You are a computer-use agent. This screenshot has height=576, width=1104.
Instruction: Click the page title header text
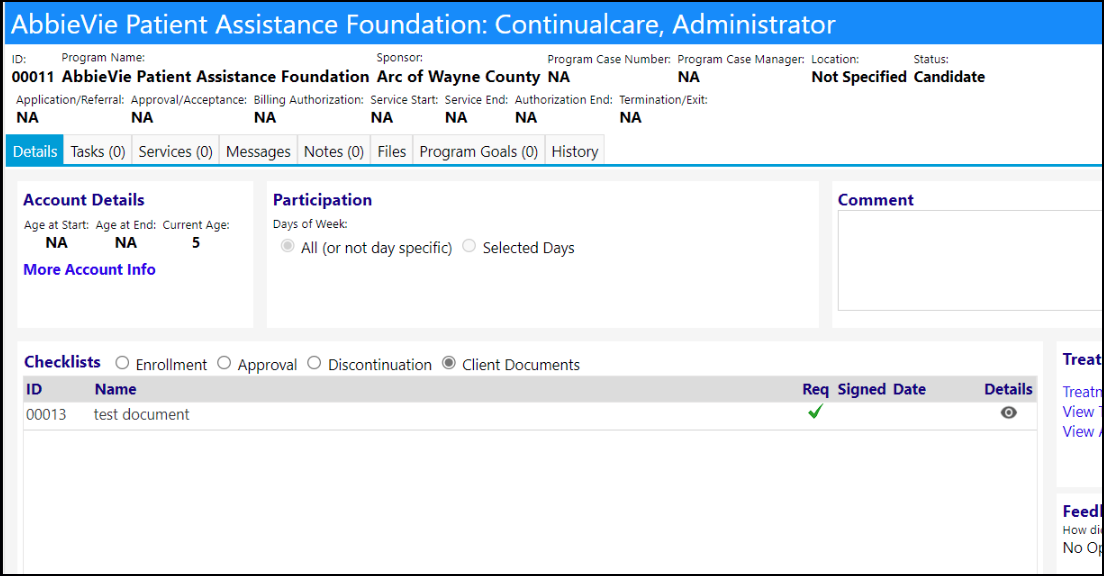(423, 25)
